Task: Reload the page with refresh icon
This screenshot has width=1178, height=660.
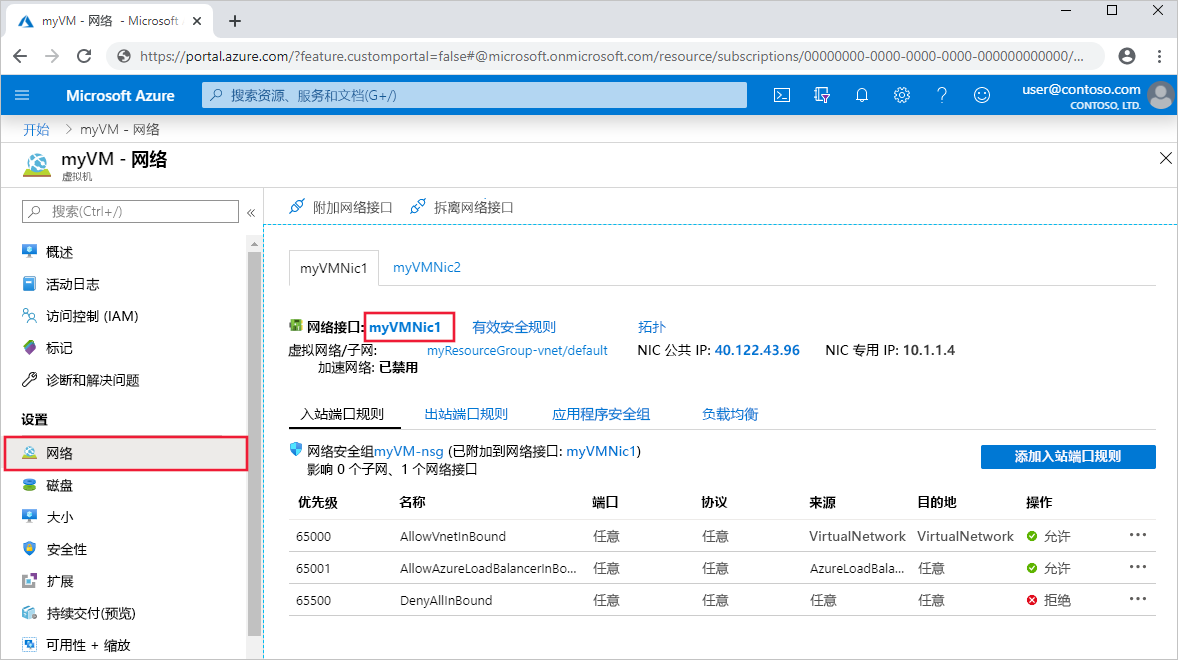Action: pos(84,56)
